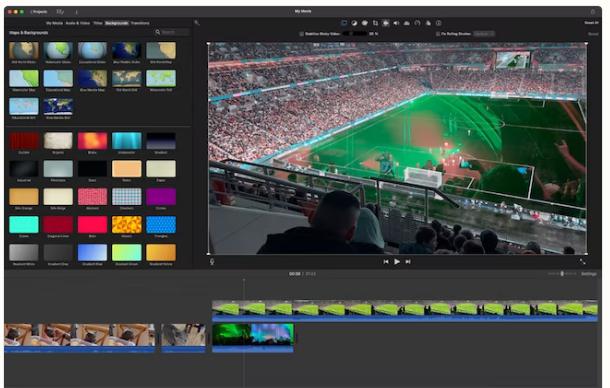Switch to the Titles tab
The height and width of the screenshot is (388, 610).
[x=98, y=23]
